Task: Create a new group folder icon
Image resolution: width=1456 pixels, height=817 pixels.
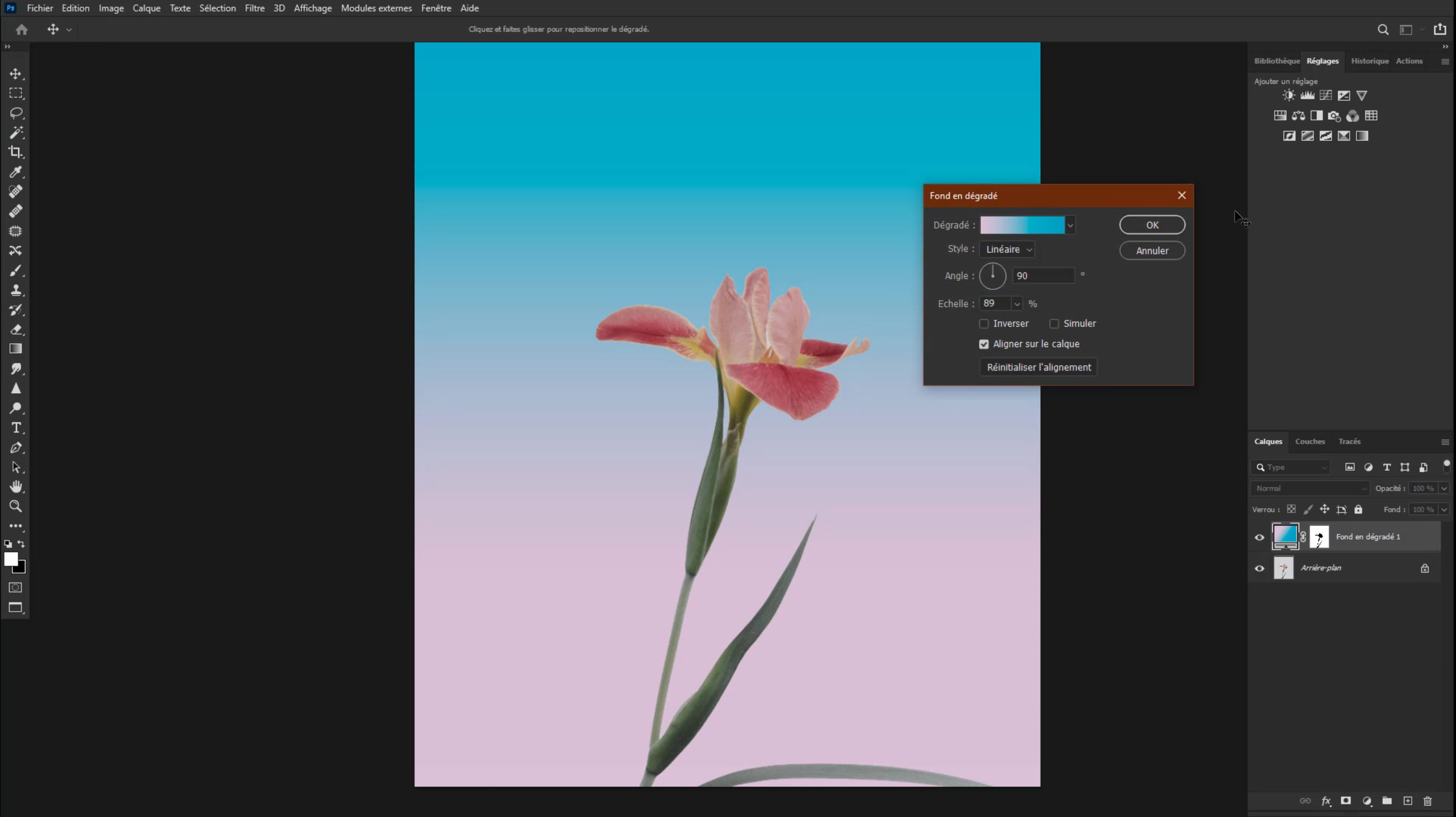Action: point(1387,801)
